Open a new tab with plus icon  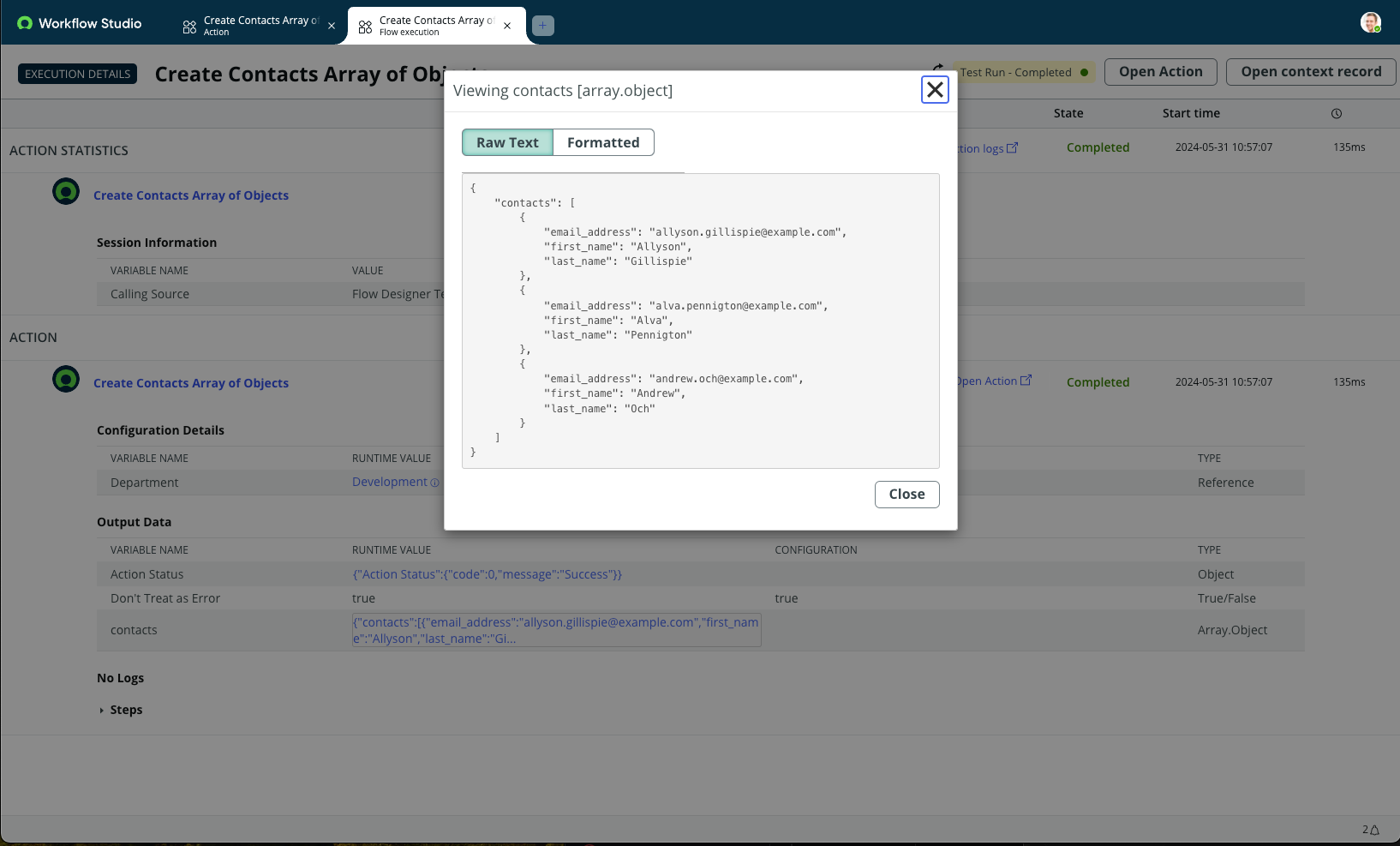click(543, 26)
